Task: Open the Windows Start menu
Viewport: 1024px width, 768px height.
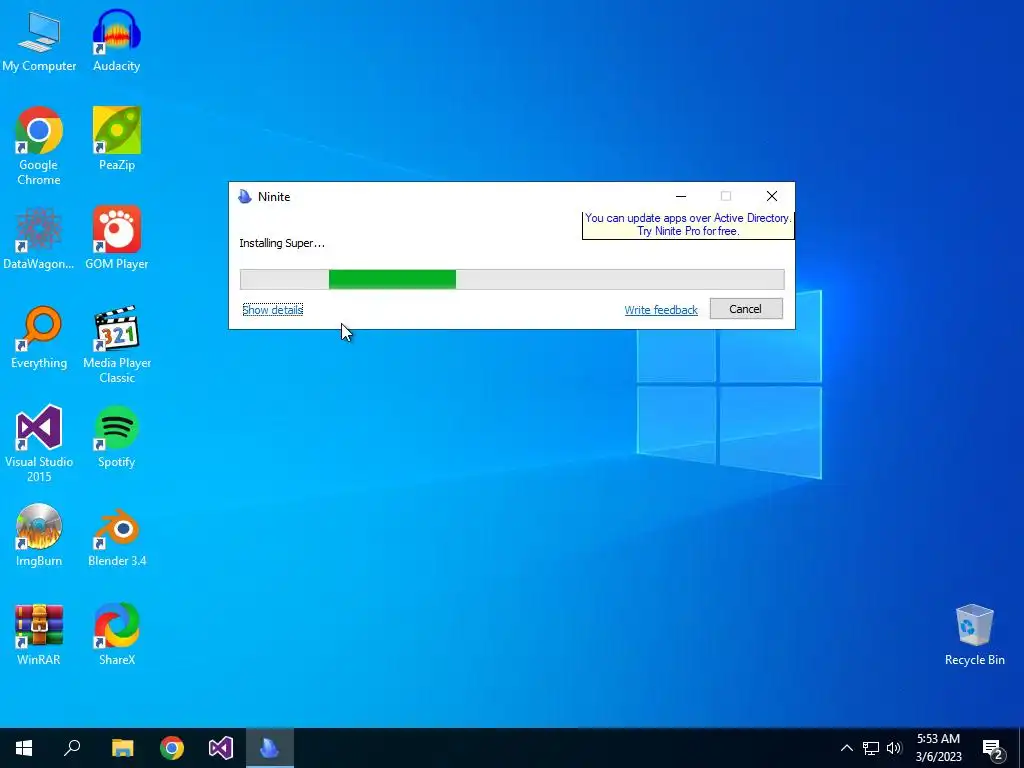Action: 24,748
